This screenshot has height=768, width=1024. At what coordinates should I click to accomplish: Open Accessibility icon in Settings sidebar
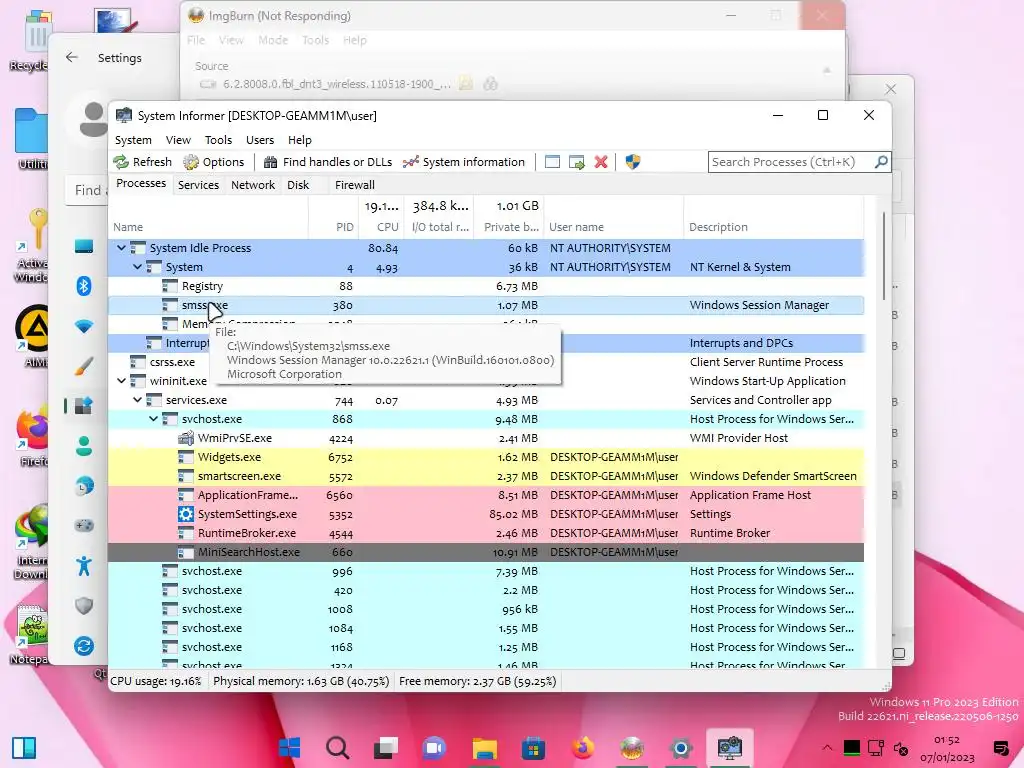pos(84,566)
